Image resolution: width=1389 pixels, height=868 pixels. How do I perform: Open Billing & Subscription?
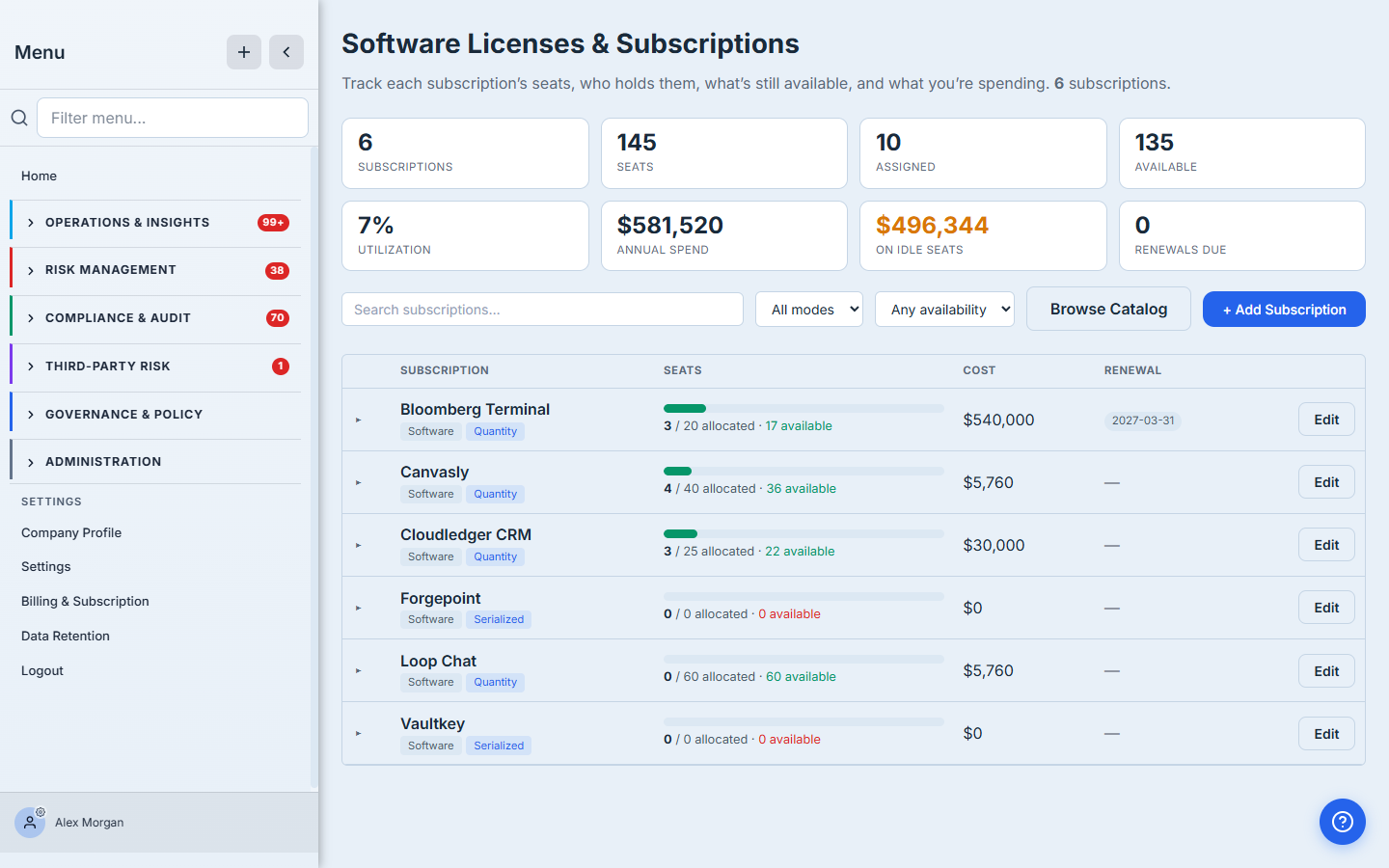(85, 601)
